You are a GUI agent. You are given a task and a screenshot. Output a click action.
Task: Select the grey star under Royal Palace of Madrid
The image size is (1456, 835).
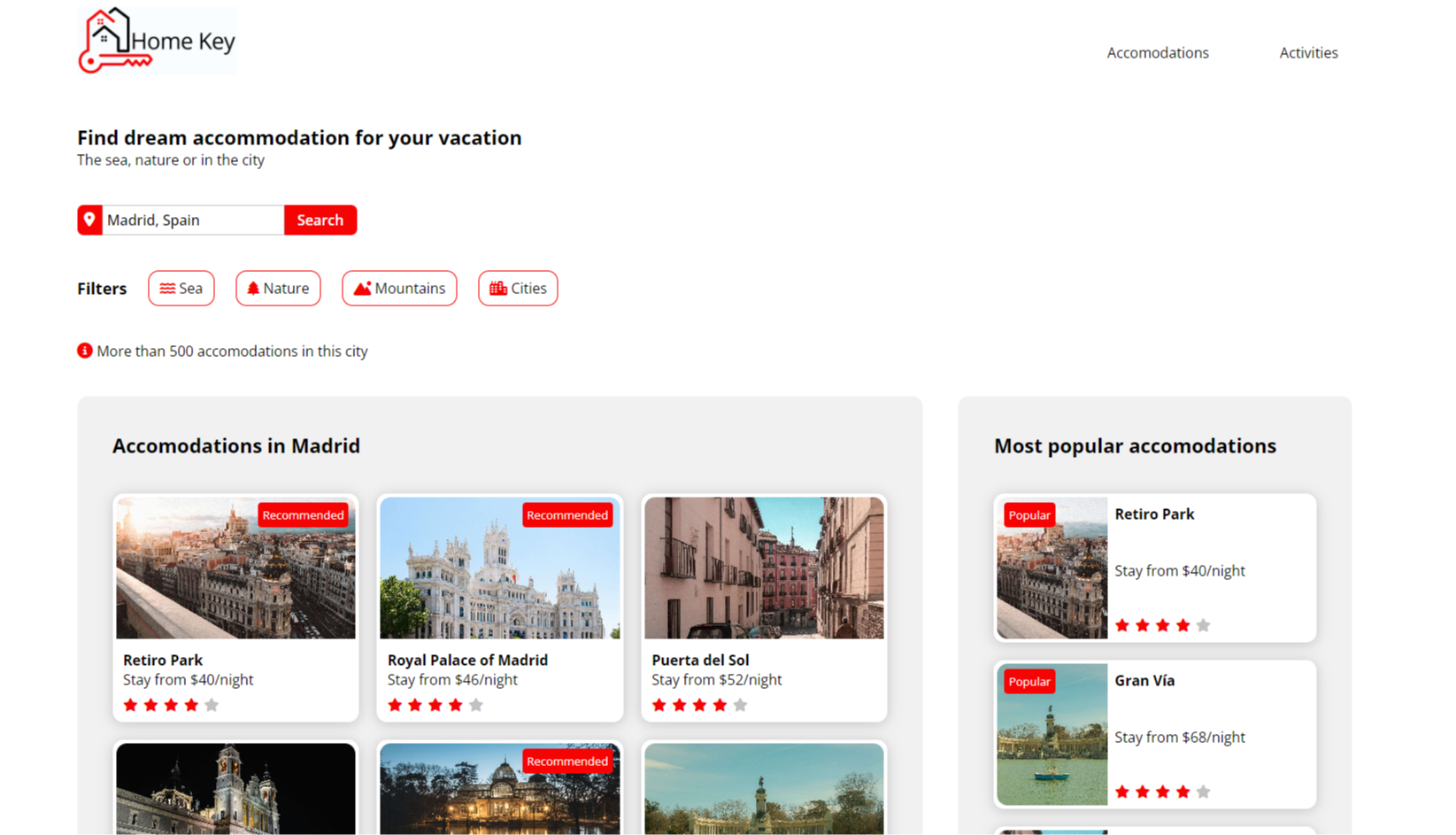476,705
